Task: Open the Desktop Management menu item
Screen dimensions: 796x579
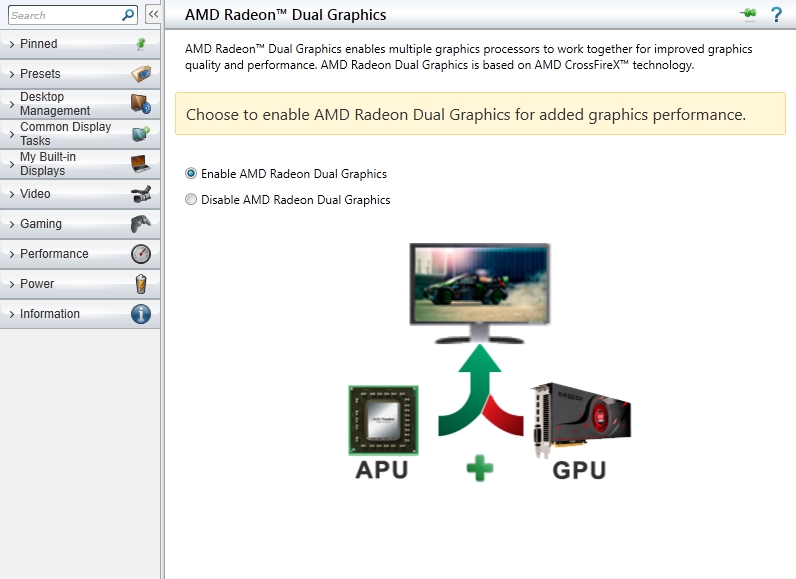Action: (80, 104)
